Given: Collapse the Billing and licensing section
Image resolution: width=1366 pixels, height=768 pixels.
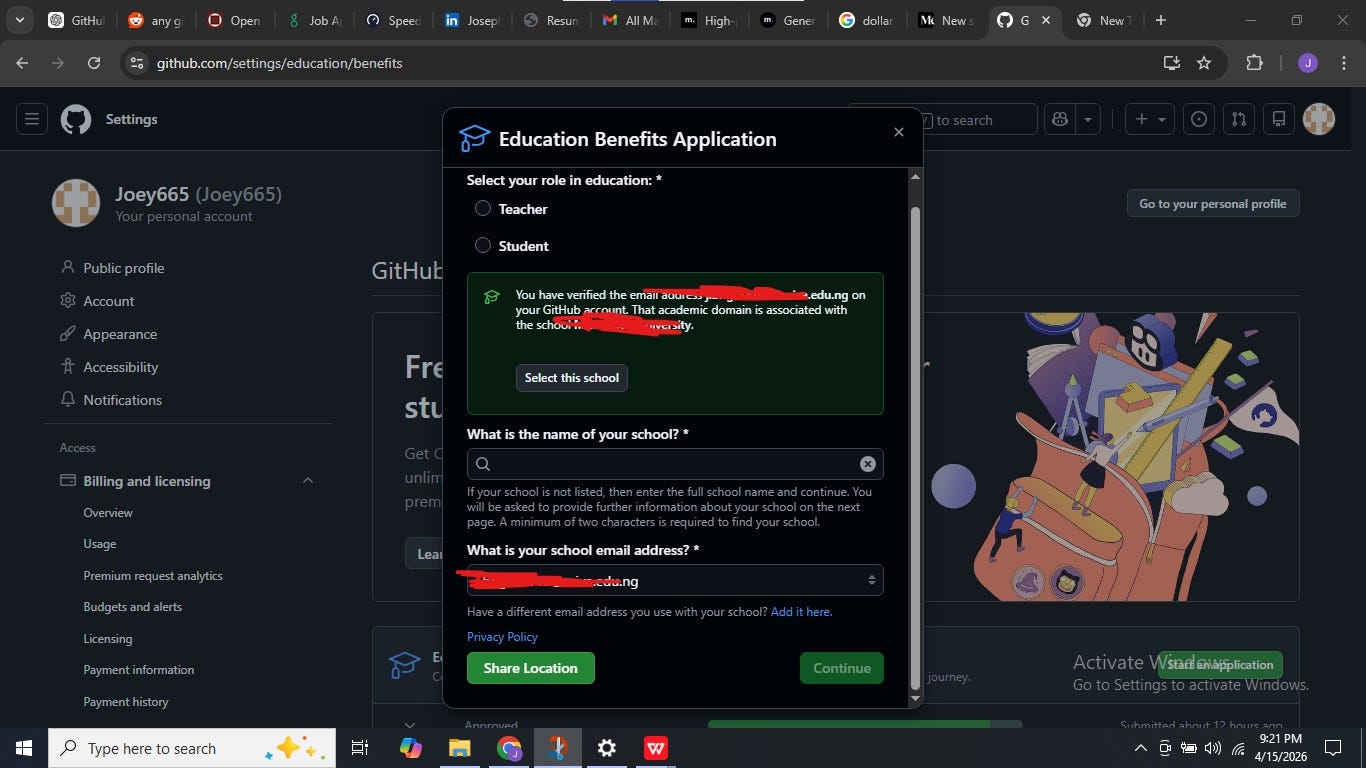Looking at the screenshot, I should click(308, 481).
